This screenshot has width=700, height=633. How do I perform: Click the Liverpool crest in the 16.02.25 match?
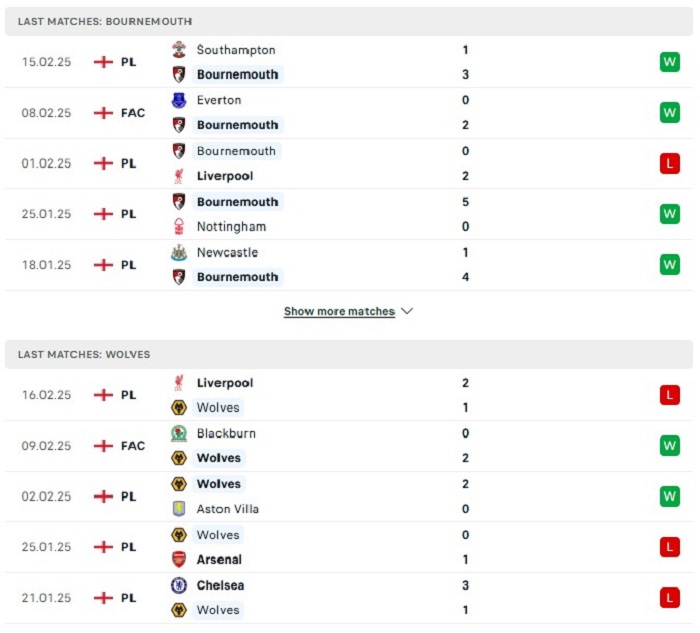tap(179, 382)
